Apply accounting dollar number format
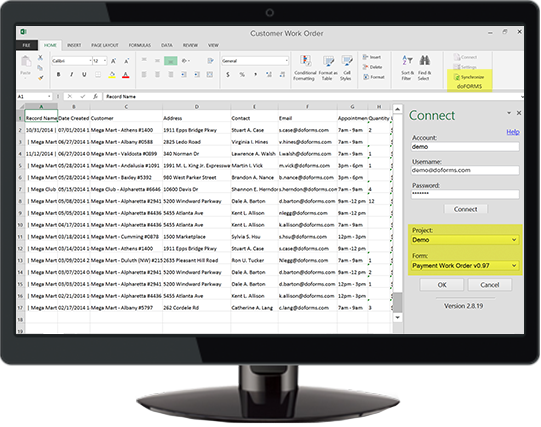Screen dimensions: 541x427 click(228, 75)
